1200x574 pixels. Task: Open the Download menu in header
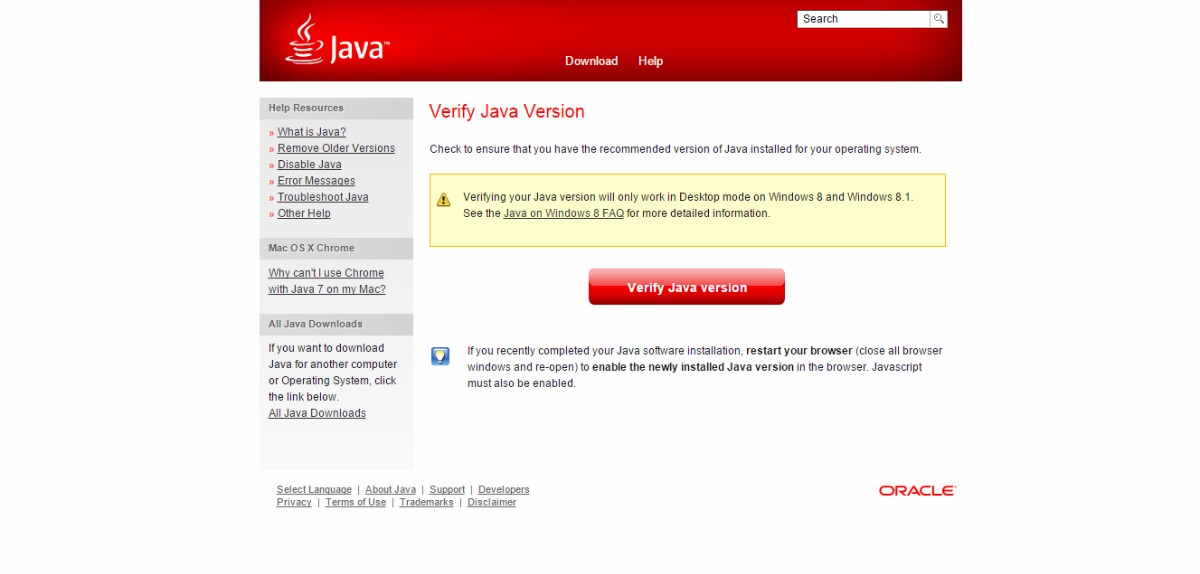[591, 61]
